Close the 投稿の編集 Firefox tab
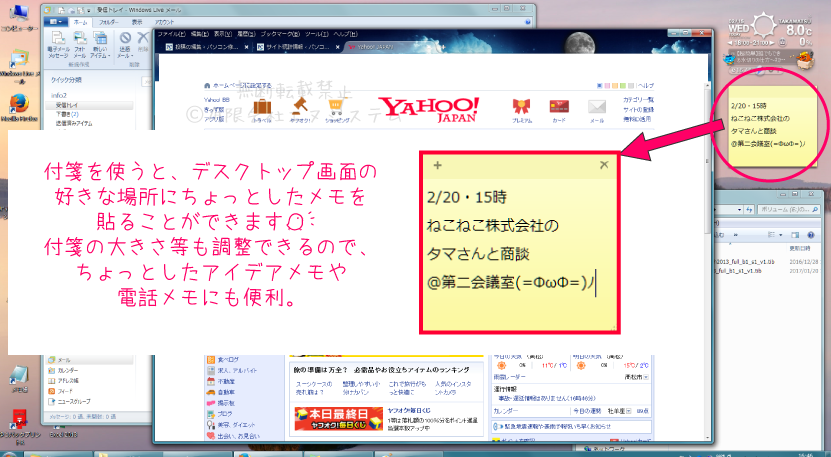 tap(246, 47)
